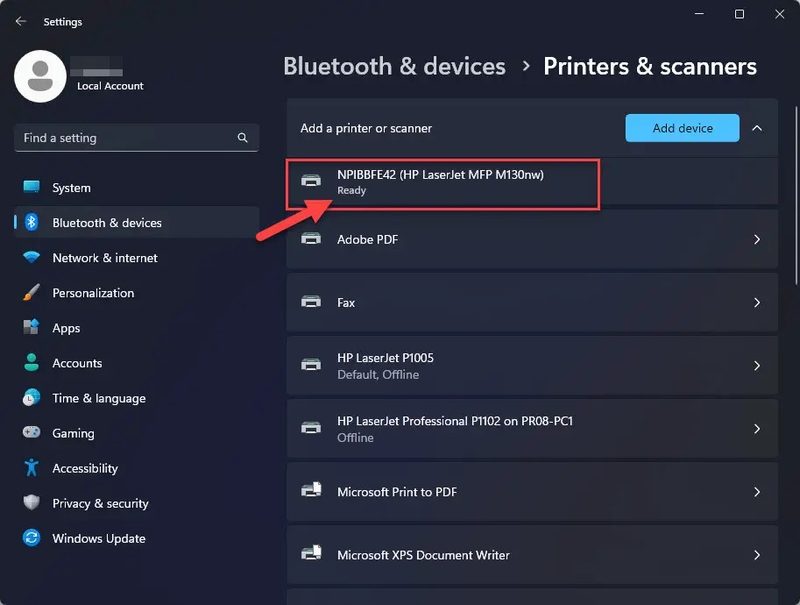
Task: Click the Accessibility figure icon
Action: pyautogui.click(x=32, y=468)
